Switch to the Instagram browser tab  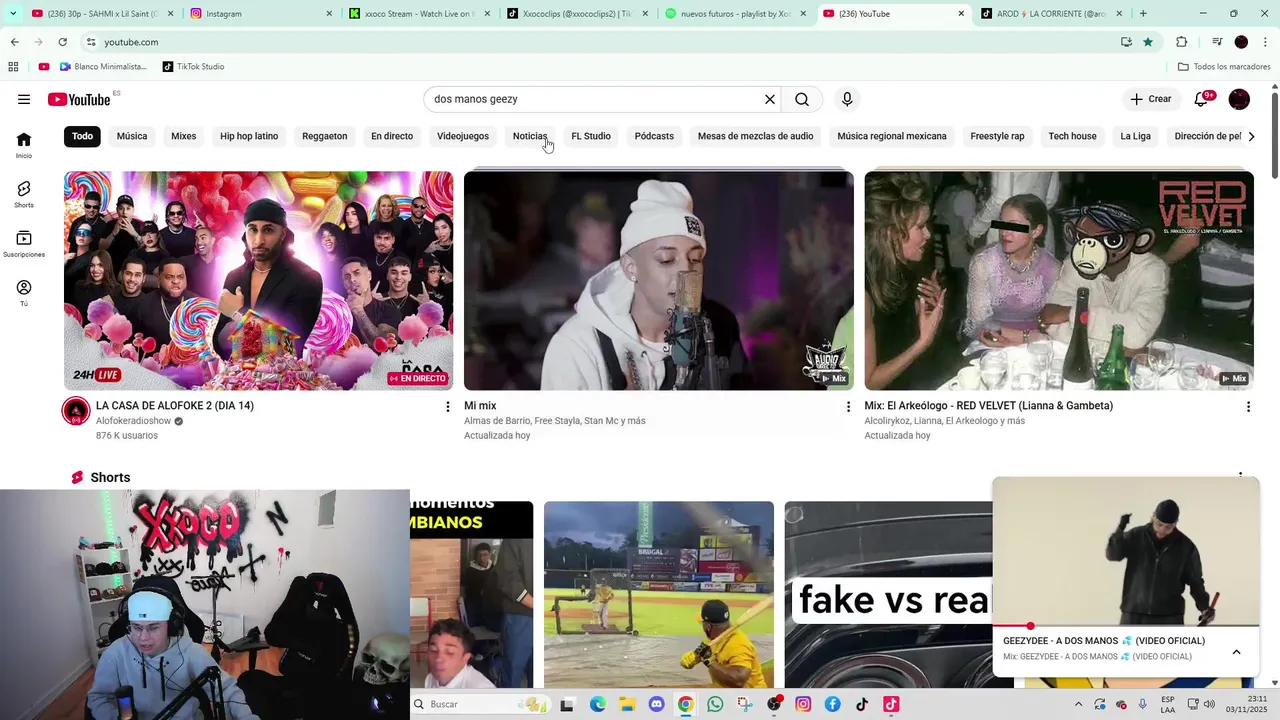(x=259, y=14)
